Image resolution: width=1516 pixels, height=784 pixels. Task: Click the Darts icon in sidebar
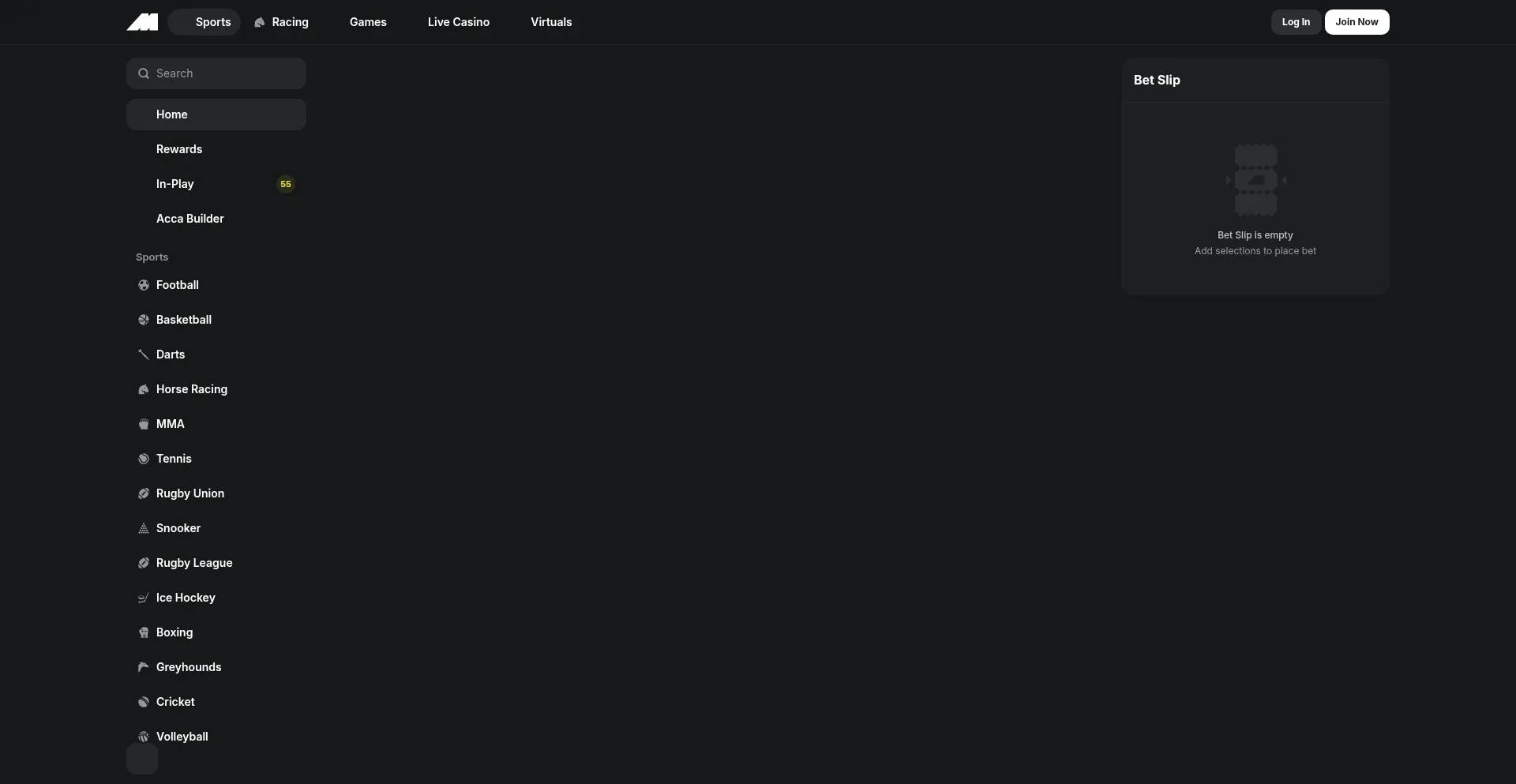click(x=144, y=354)
